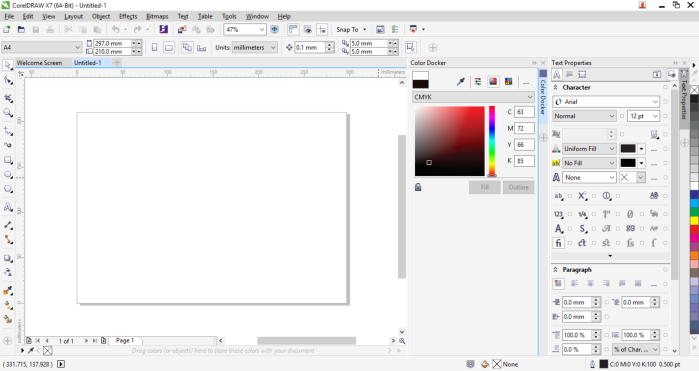699x371 pixels.
Task: Set landscape page orientation
Action: pyautogui.click(x=169, y=47)
